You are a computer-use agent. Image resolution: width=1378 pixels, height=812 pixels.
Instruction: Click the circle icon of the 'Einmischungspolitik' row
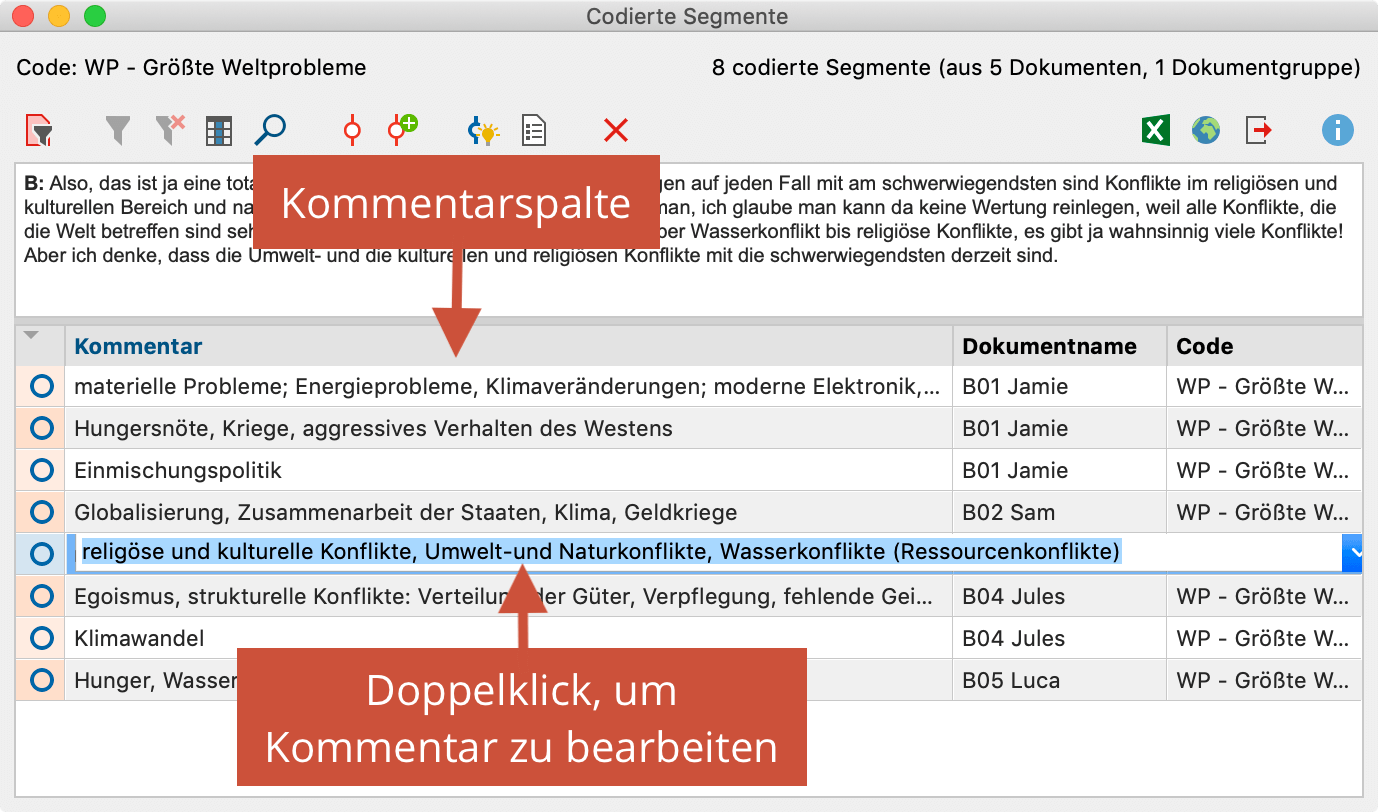(41, 470)
